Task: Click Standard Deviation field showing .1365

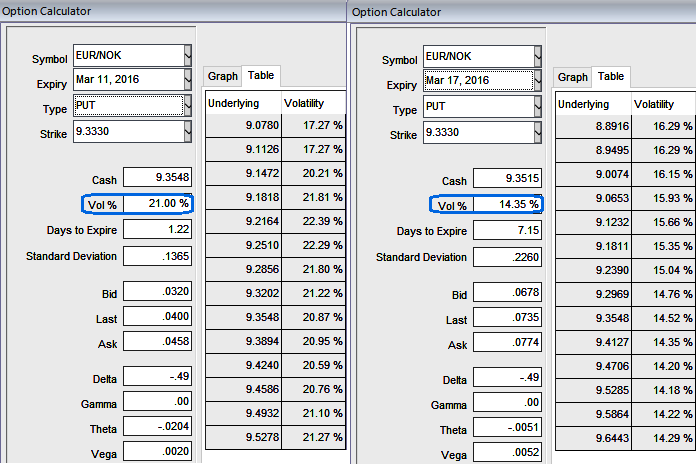Action: pos(158,256)
